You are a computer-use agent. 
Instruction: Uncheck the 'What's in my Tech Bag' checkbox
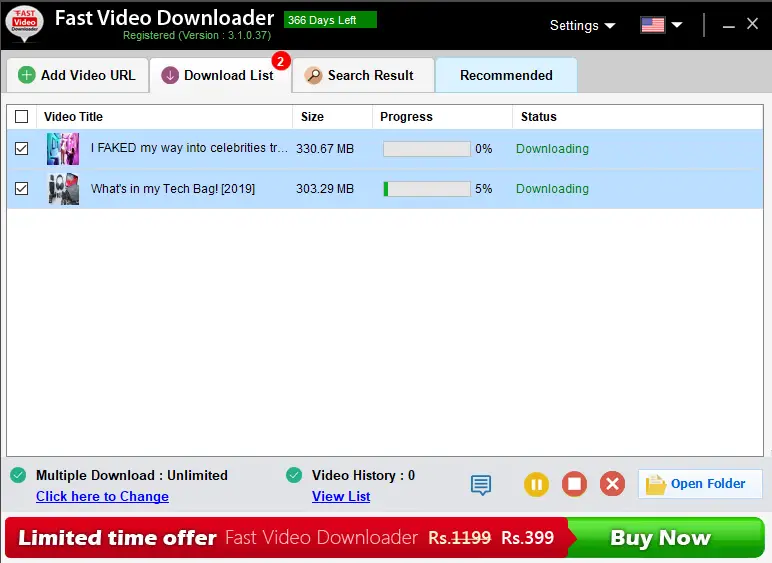click(x=22, y=188)
